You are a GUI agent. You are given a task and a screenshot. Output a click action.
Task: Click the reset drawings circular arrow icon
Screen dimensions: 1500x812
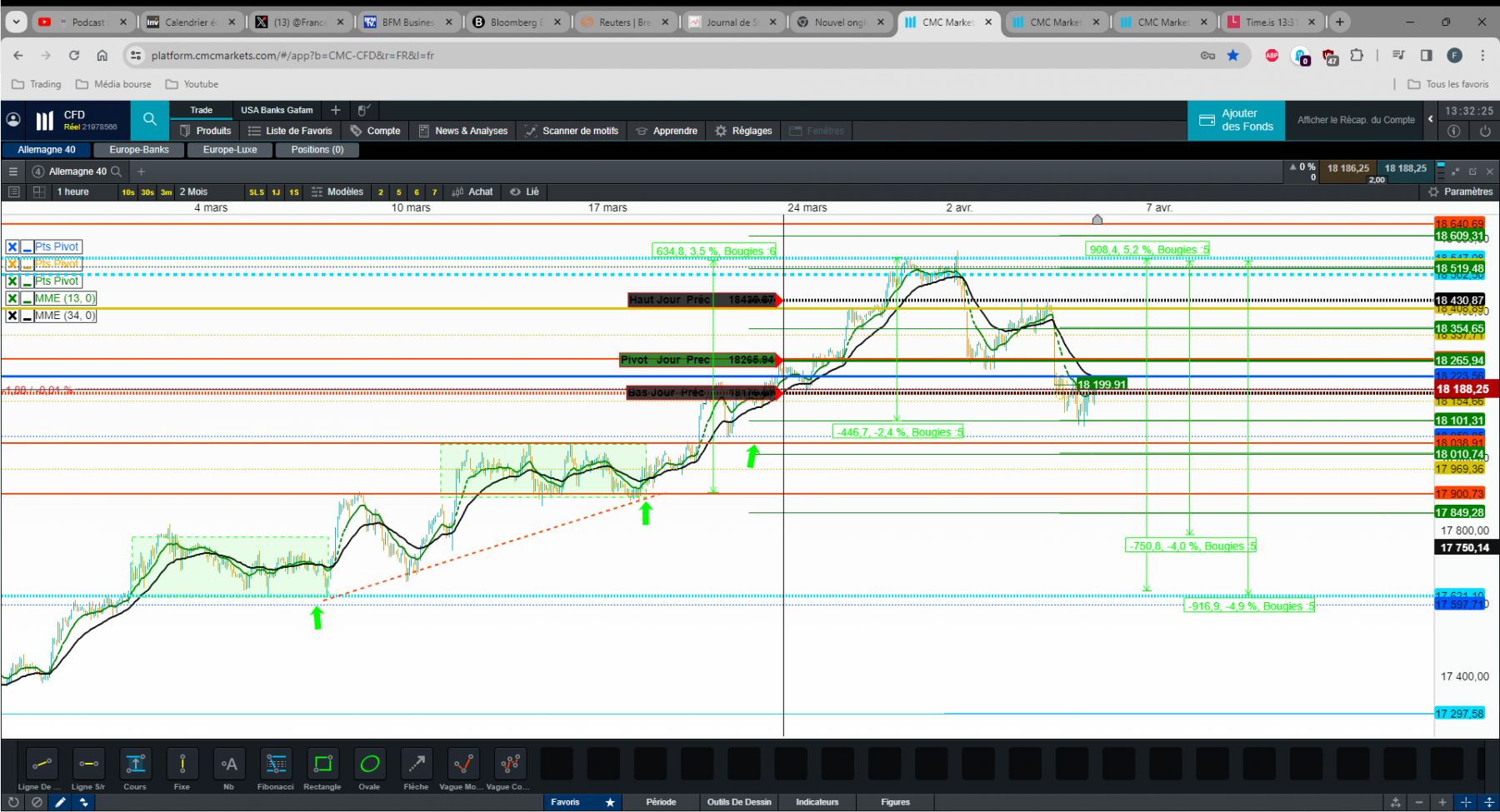point(13,802)
